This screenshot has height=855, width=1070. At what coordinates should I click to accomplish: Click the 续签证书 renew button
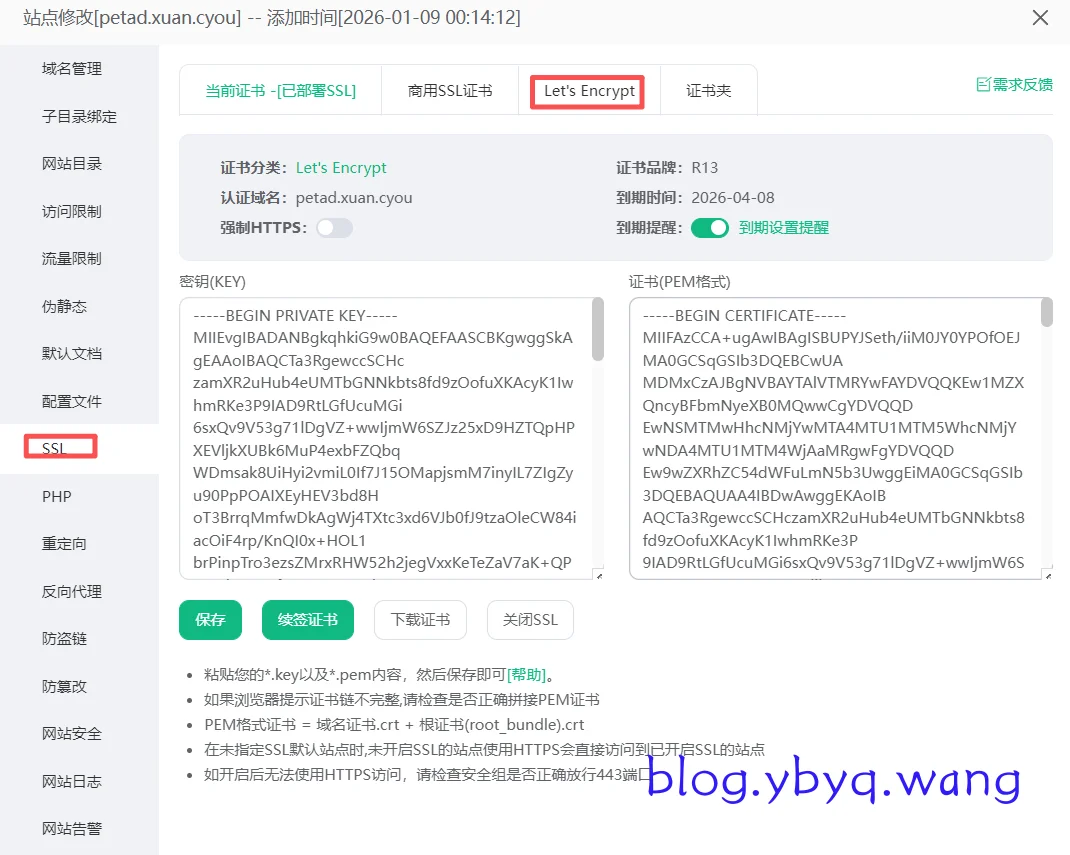307,620
